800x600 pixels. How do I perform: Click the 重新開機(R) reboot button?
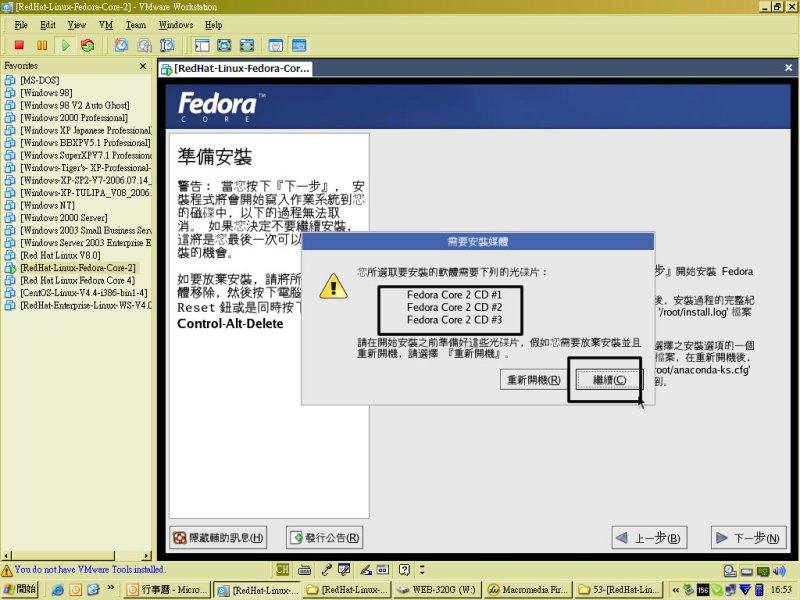pyautogui.click(x=534, y=380)
